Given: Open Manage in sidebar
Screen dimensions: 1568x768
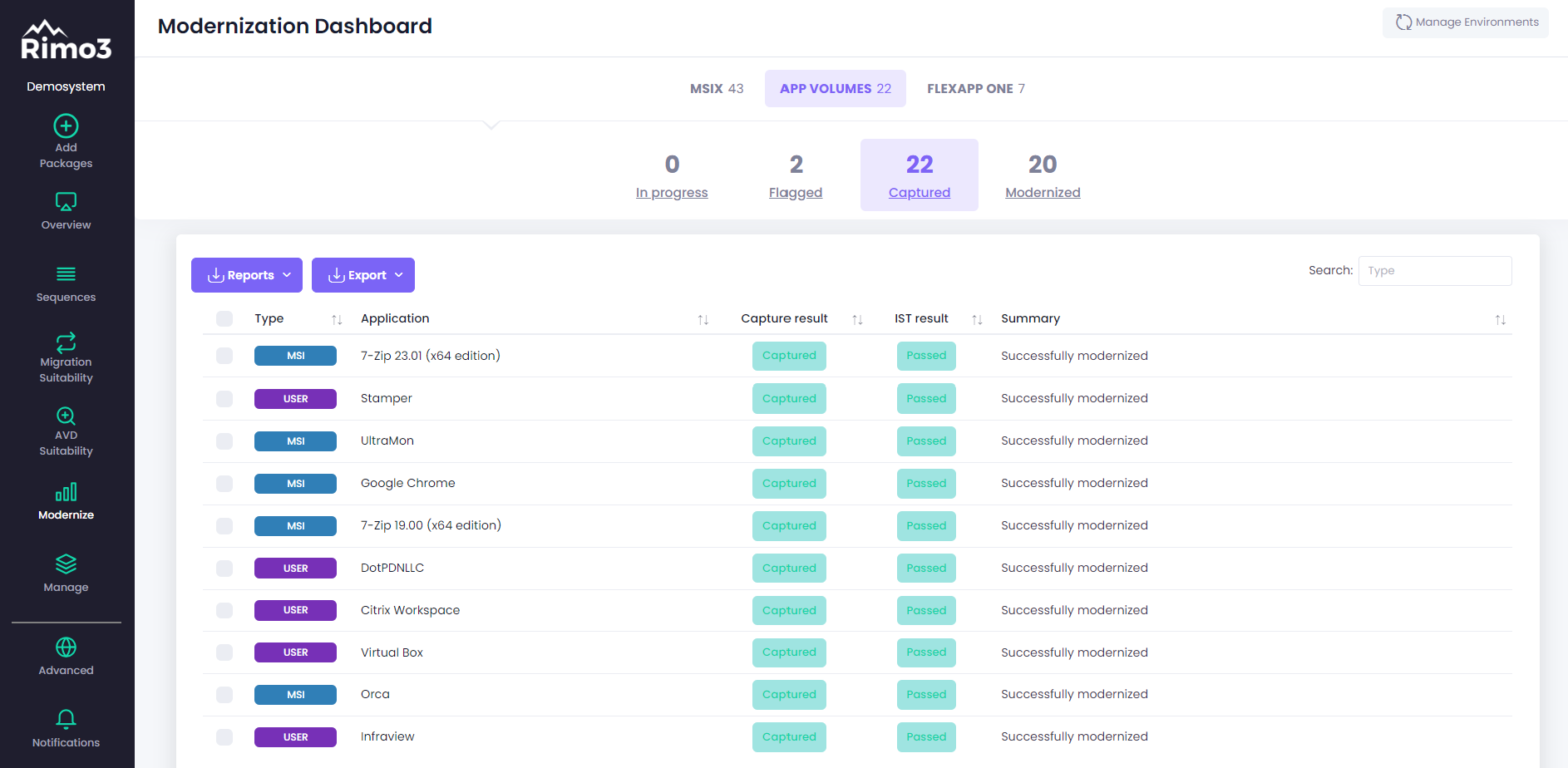Looking at the screenshot, I should point(66,574).
